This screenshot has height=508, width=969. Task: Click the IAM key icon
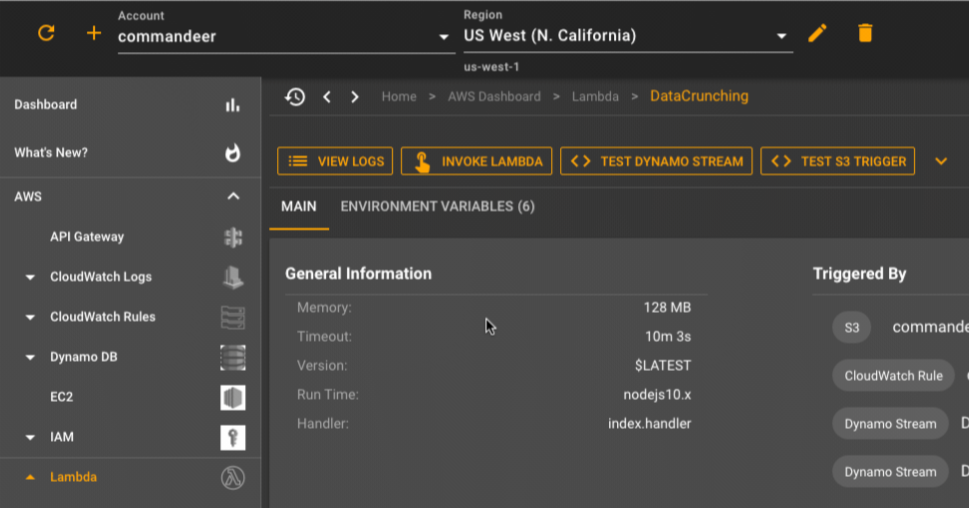(233, 438)
